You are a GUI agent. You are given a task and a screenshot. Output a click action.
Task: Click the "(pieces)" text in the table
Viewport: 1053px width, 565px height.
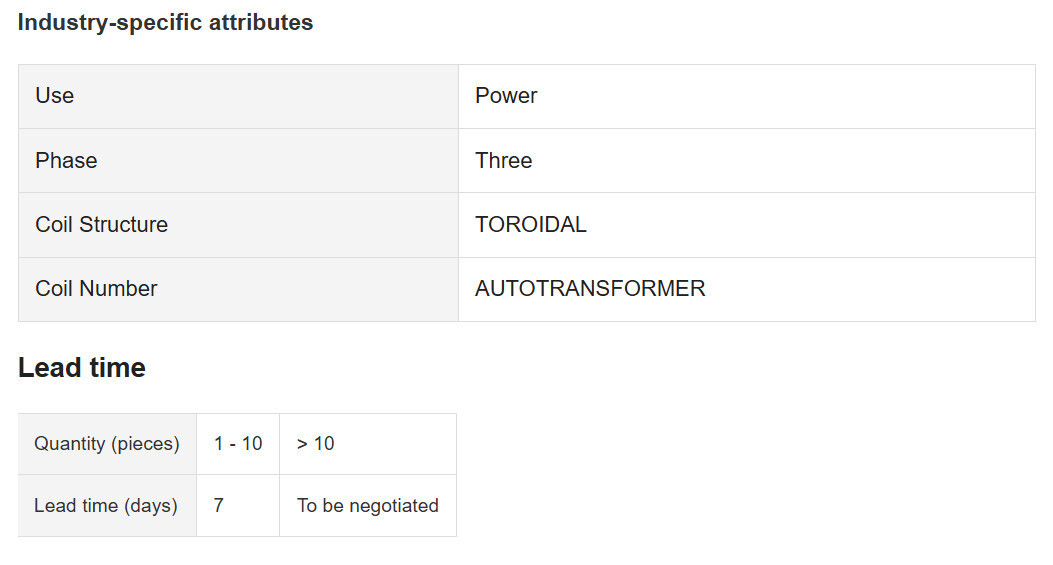pyautogui.click(x=147, y=444)
